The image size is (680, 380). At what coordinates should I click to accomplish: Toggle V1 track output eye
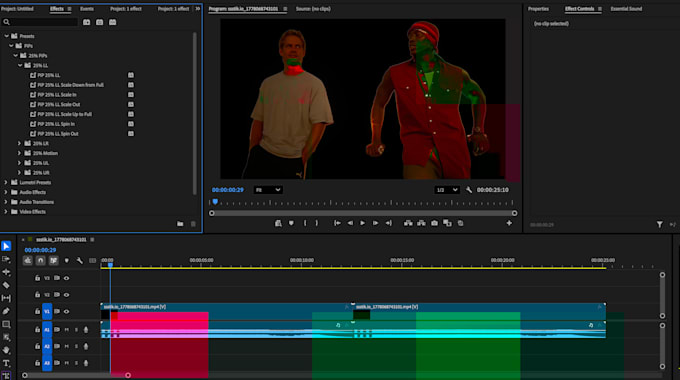[x=66, y=311]
